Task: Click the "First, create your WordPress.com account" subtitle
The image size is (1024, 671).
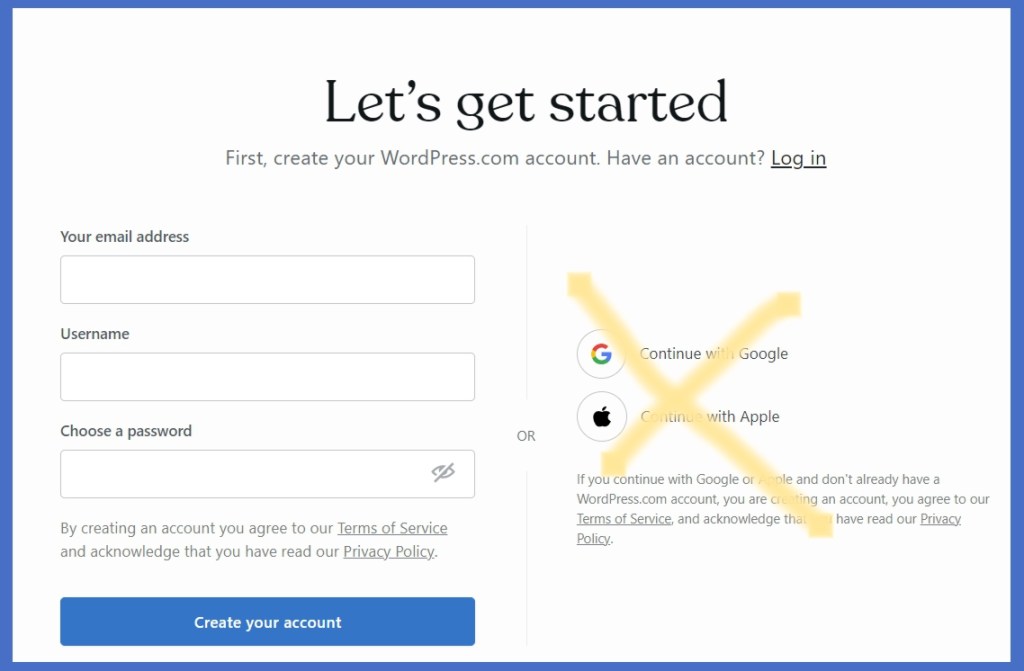Action: pos(494,158)
